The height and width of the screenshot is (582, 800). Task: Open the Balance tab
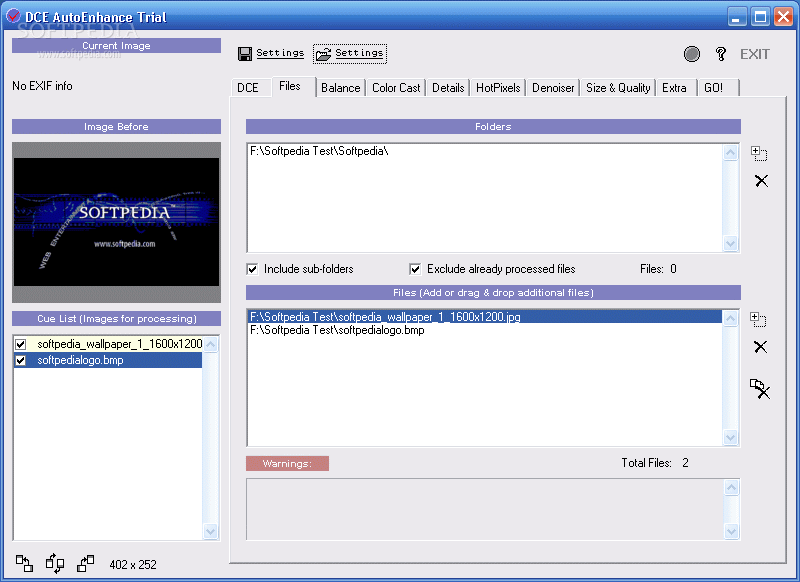[x=341, y=88]
